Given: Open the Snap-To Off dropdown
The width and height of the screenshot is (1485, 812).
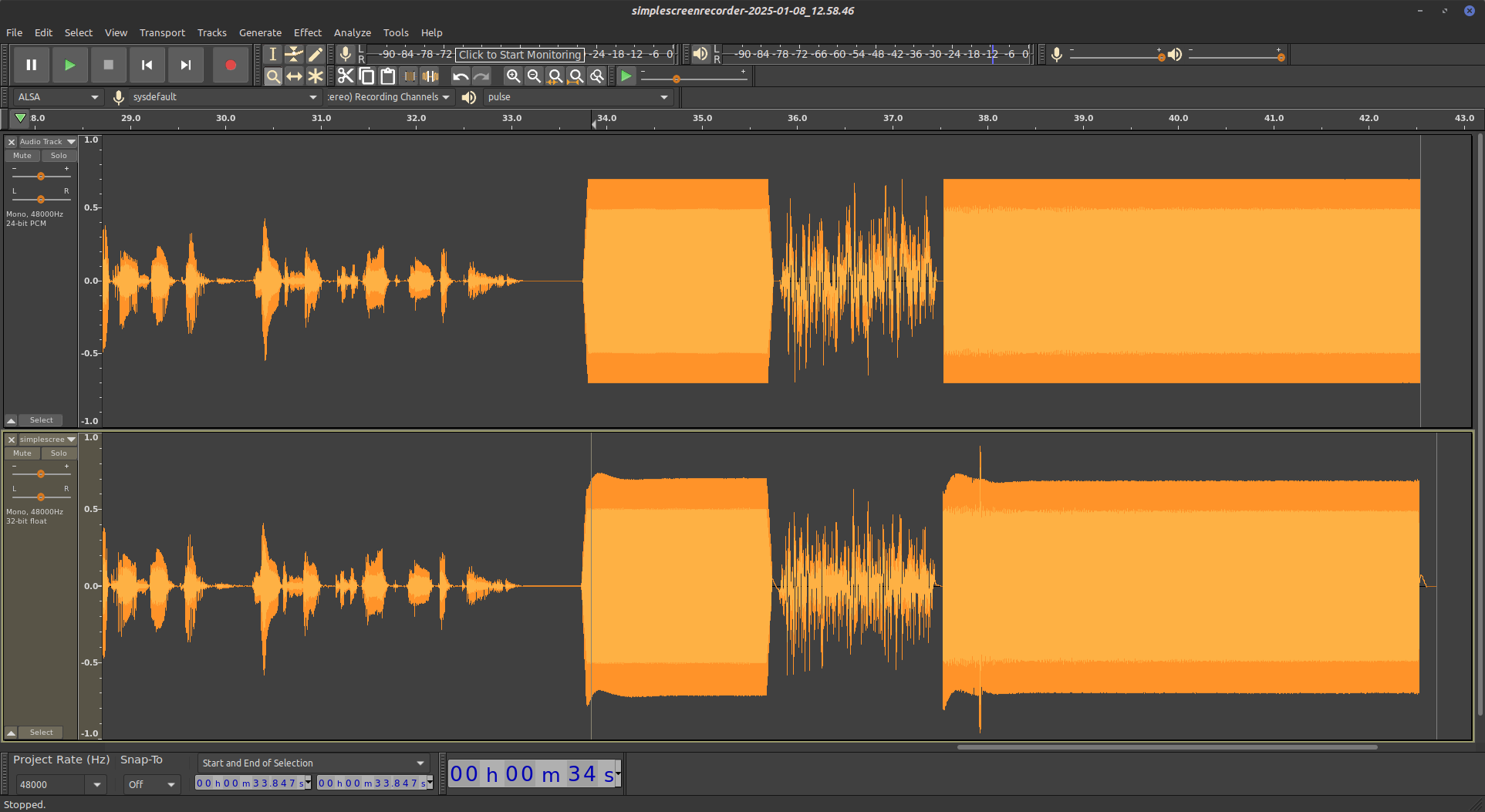Looking at the screenshot, I should tap(152, 784).
